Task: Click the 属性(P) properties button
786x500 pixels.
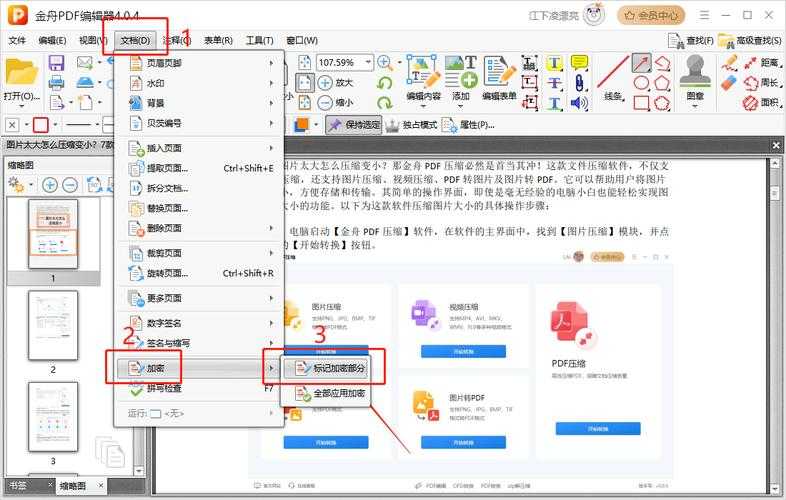Action: [468, 125]
